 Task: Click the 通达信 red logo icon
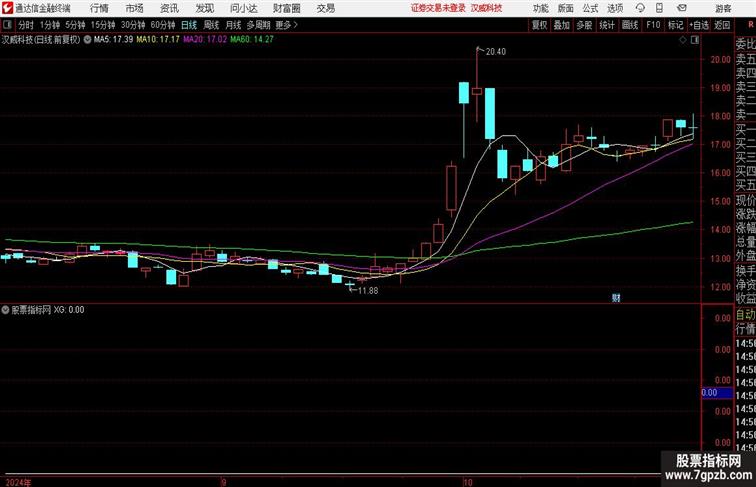(x=7, y=8)
